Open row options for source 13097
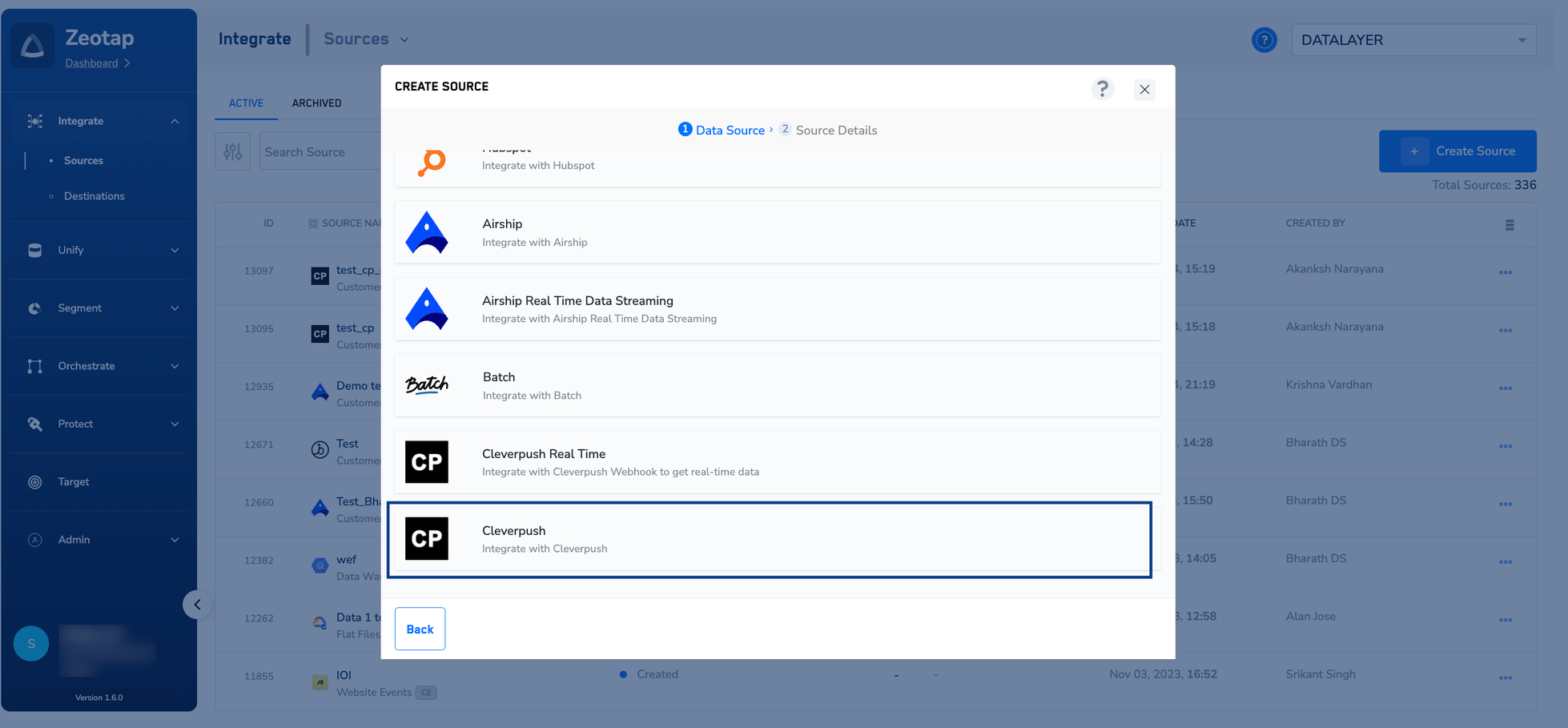The height and width of the screenshot is (728, 1568). [1506, 272]
